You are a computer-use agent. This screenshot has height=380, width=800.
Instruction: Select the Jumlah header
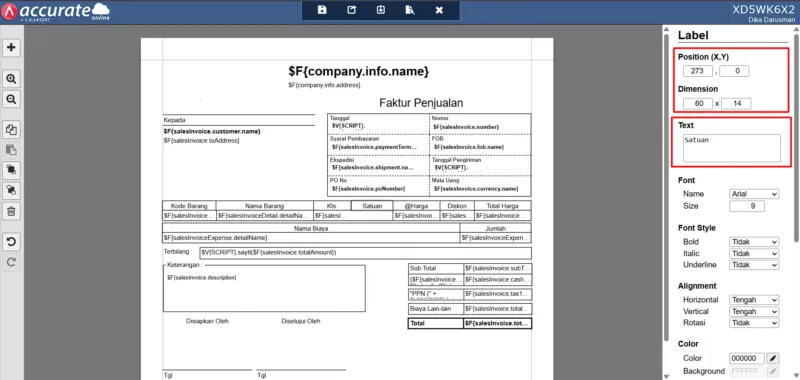click(x=495, y=229)
